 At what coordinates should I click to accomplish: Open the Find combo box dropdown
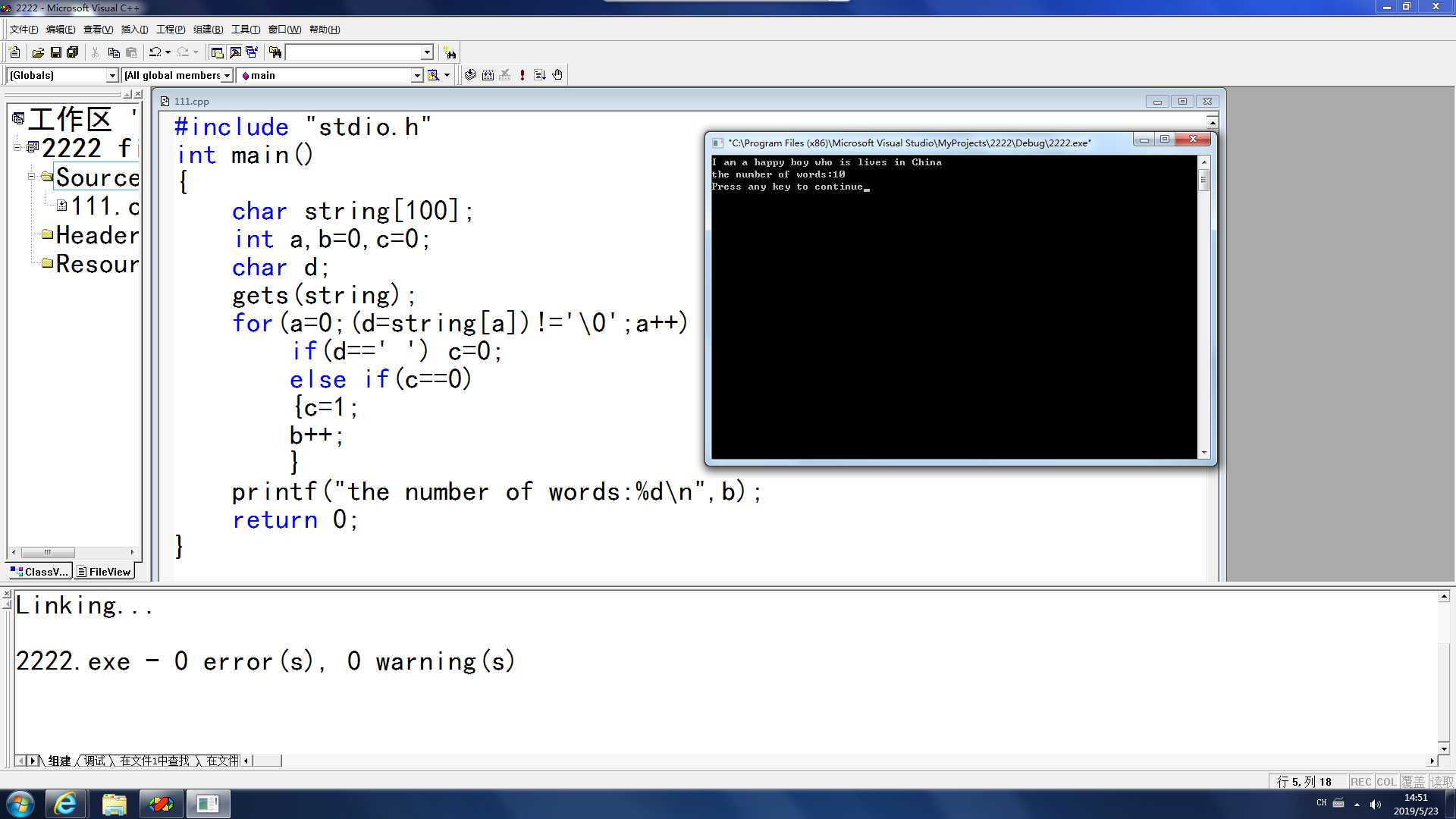427,52
